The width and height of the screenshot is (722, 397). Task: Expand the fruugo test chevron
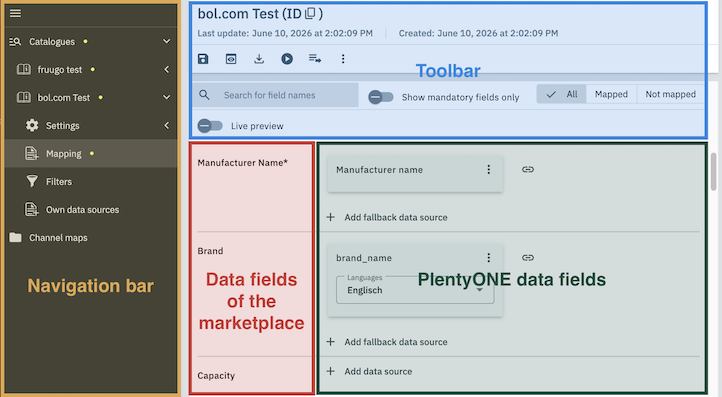(166, 70)
